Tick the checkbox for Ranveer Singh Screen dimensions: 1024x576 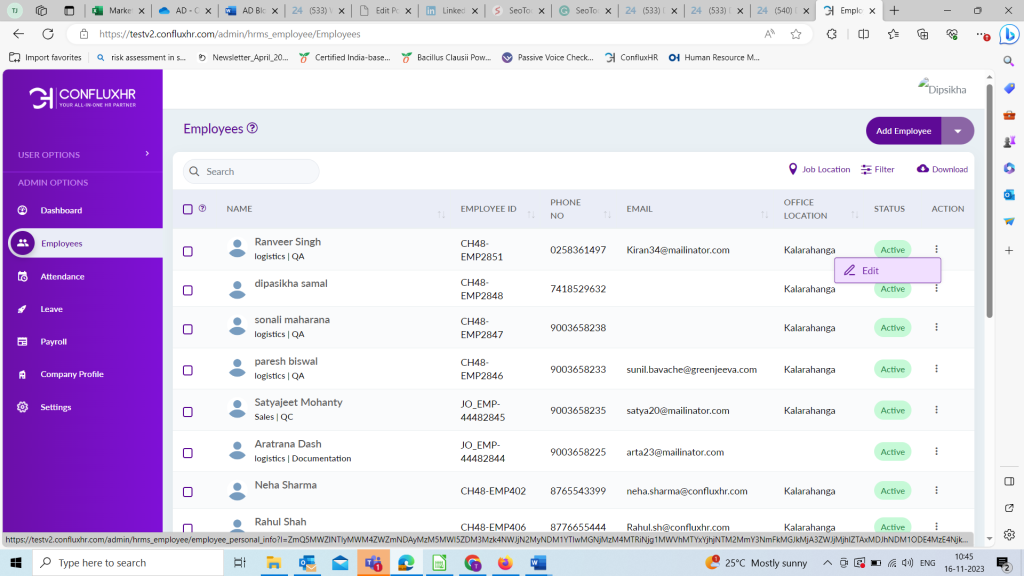(188, 251)
